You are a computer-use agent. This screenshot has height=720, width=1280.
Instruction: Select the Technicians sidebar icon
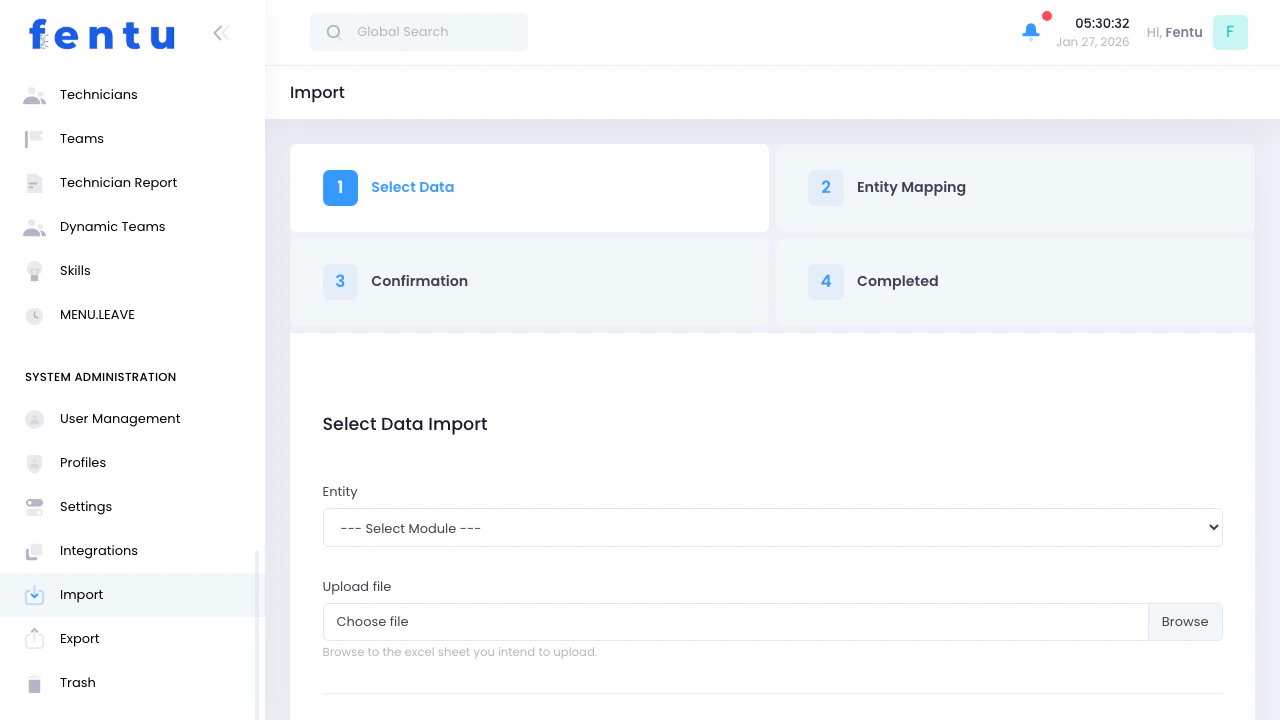(33, 94)
